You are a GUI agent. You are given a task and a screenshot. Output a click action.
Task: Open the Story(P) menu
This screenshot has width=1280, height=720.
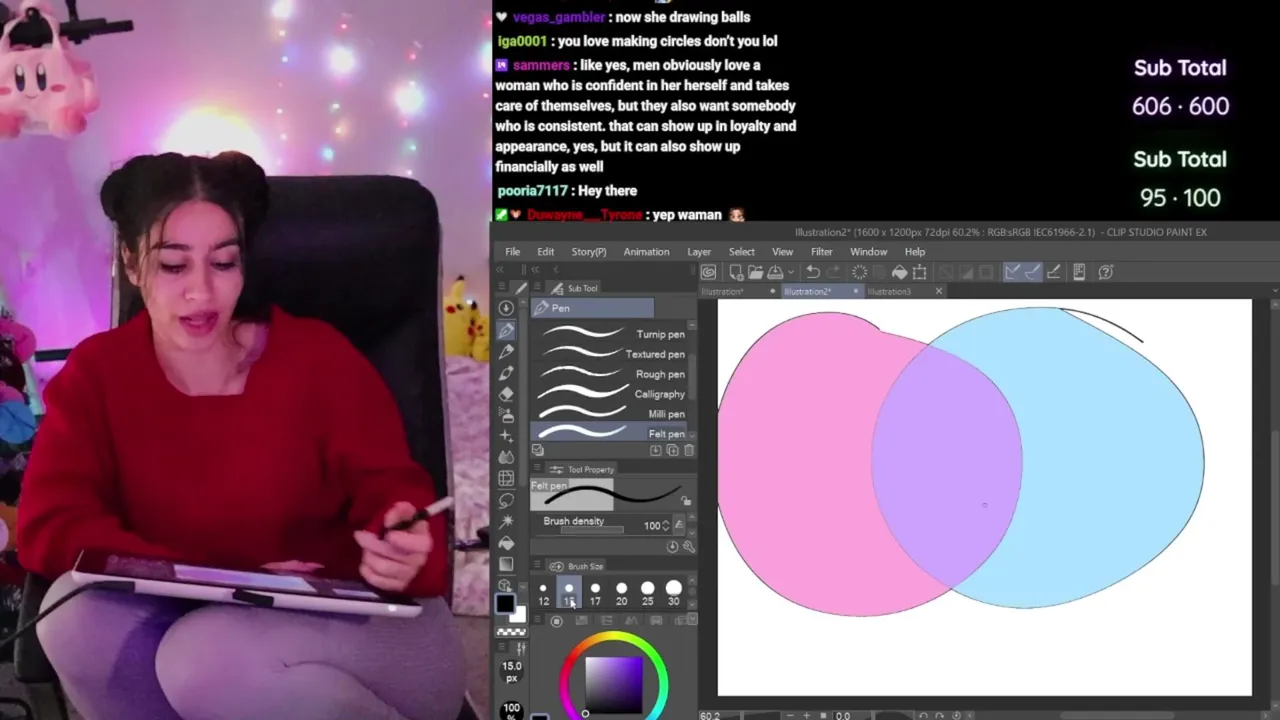click(x=589, y=252)
